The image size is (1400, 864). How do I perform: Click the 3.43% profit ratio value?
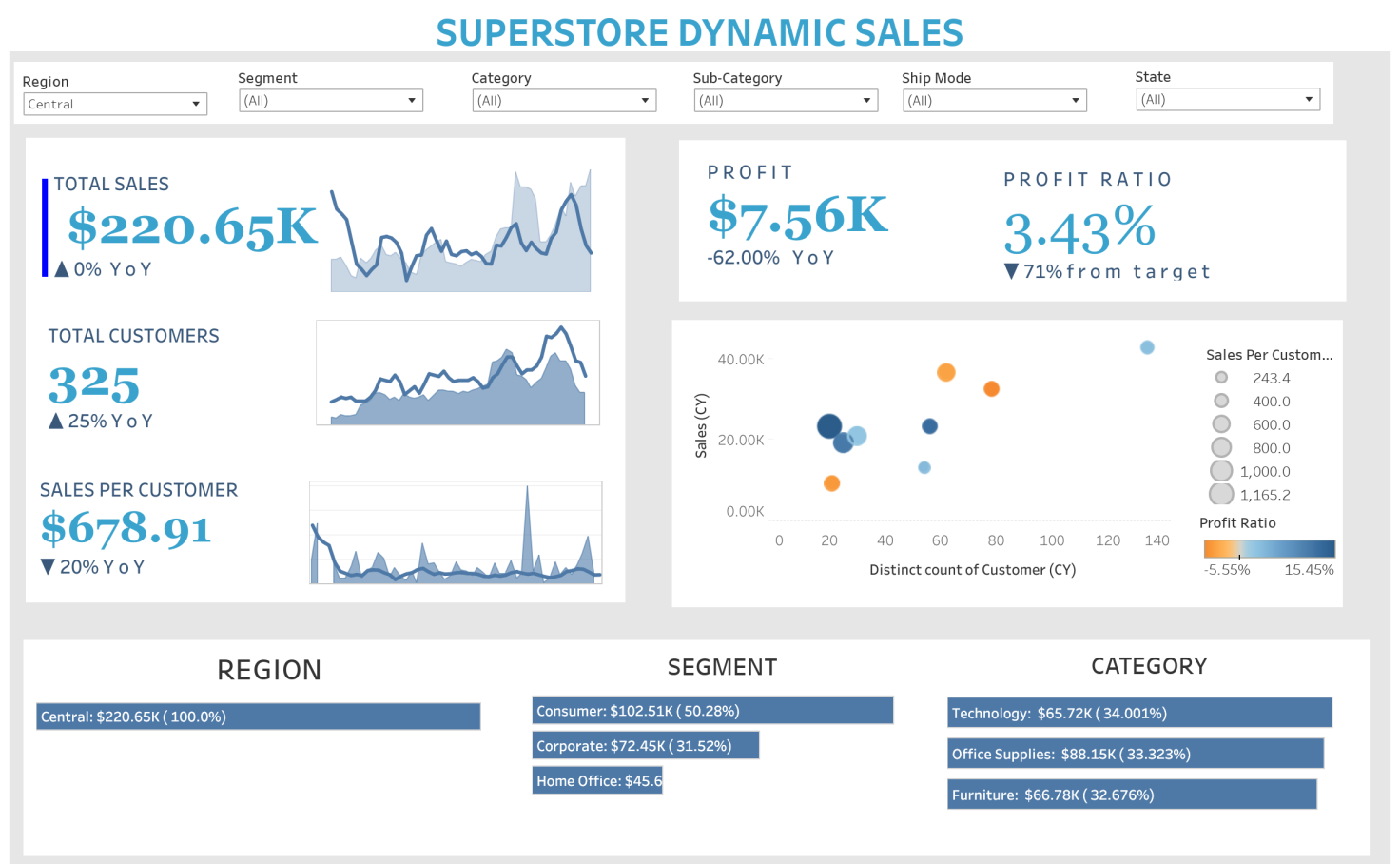(1079, 229)
